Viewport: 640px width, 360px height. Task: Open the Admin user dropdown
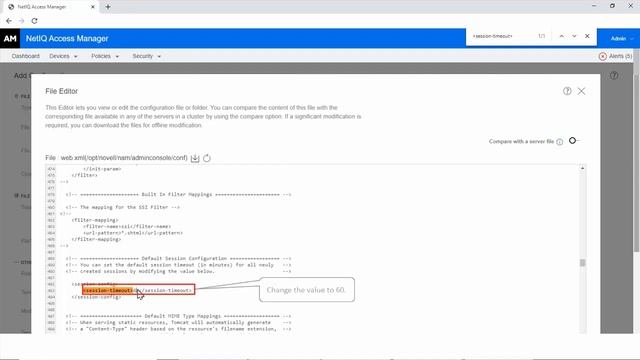click(x=622, y=38)
